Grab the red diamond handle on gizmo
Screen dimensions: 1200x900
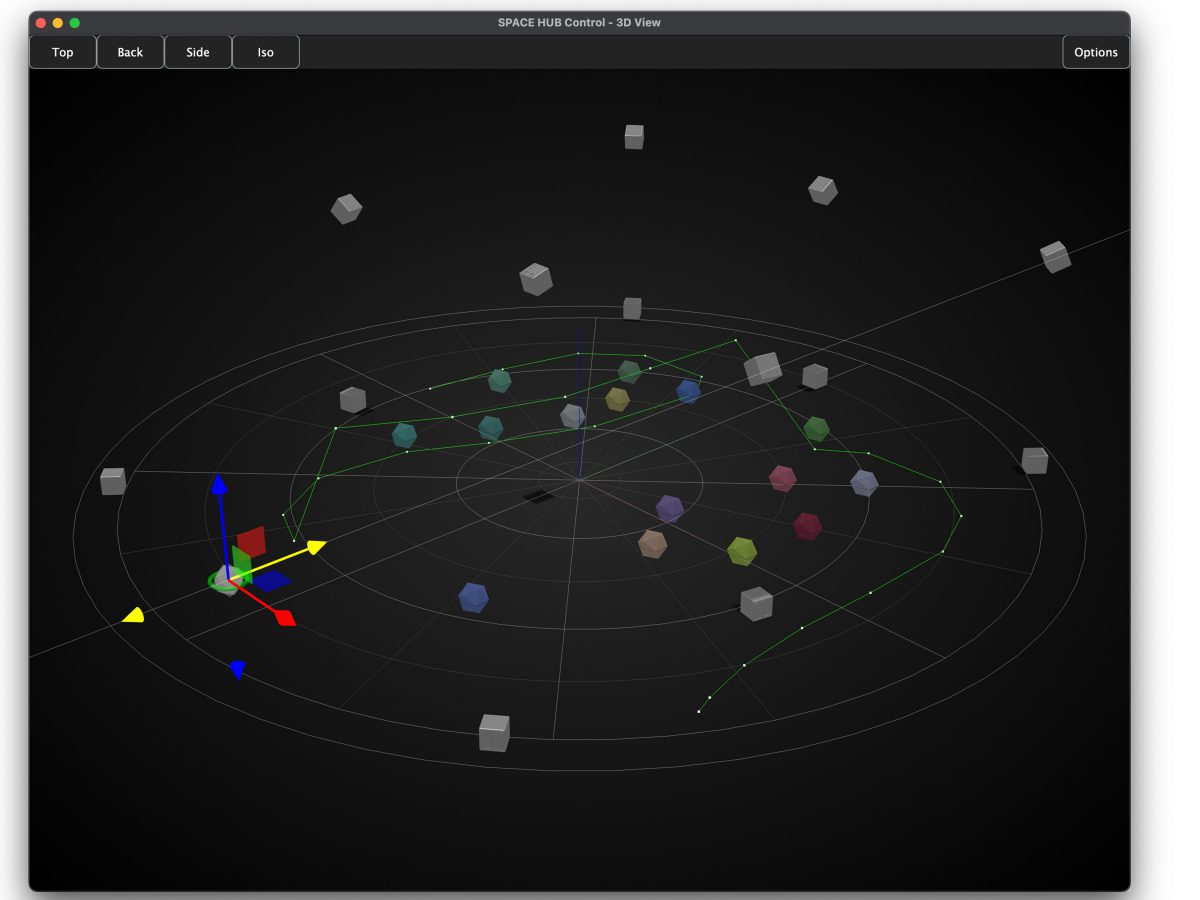[286, 618]
